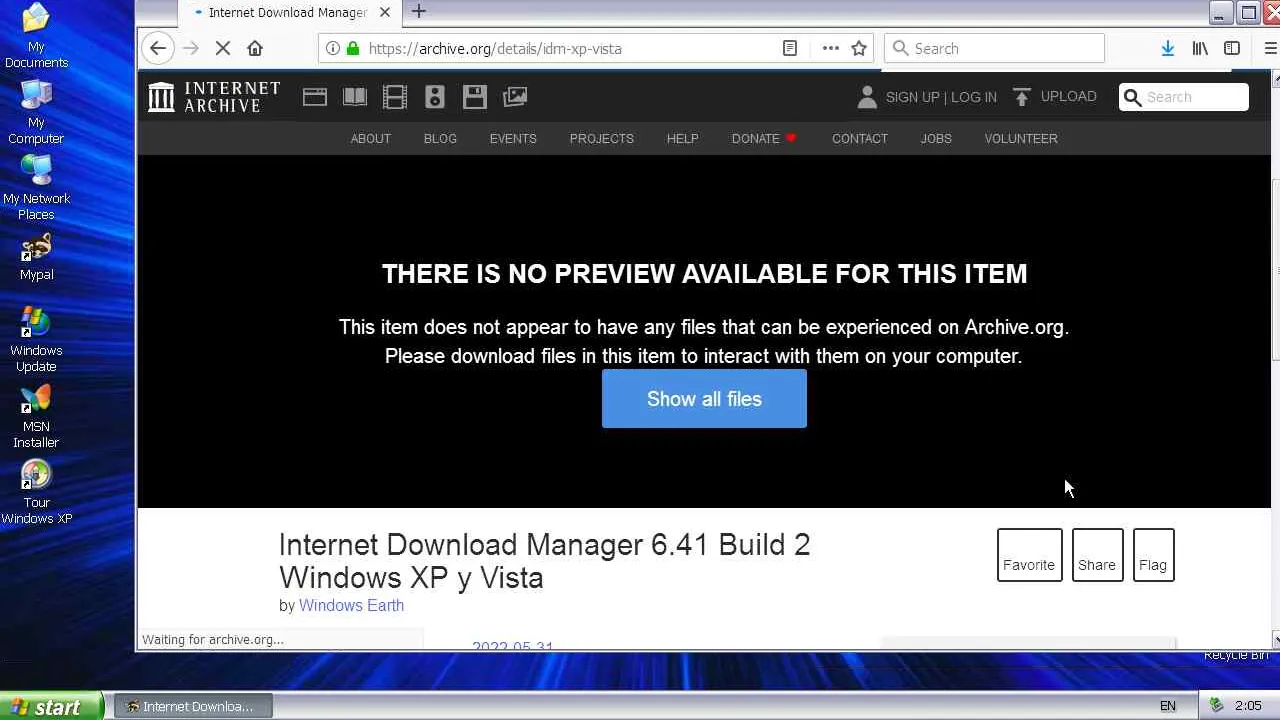1280x720 pixels.
Task: Toggle reader view in address bar
Action: click(790, 48)
